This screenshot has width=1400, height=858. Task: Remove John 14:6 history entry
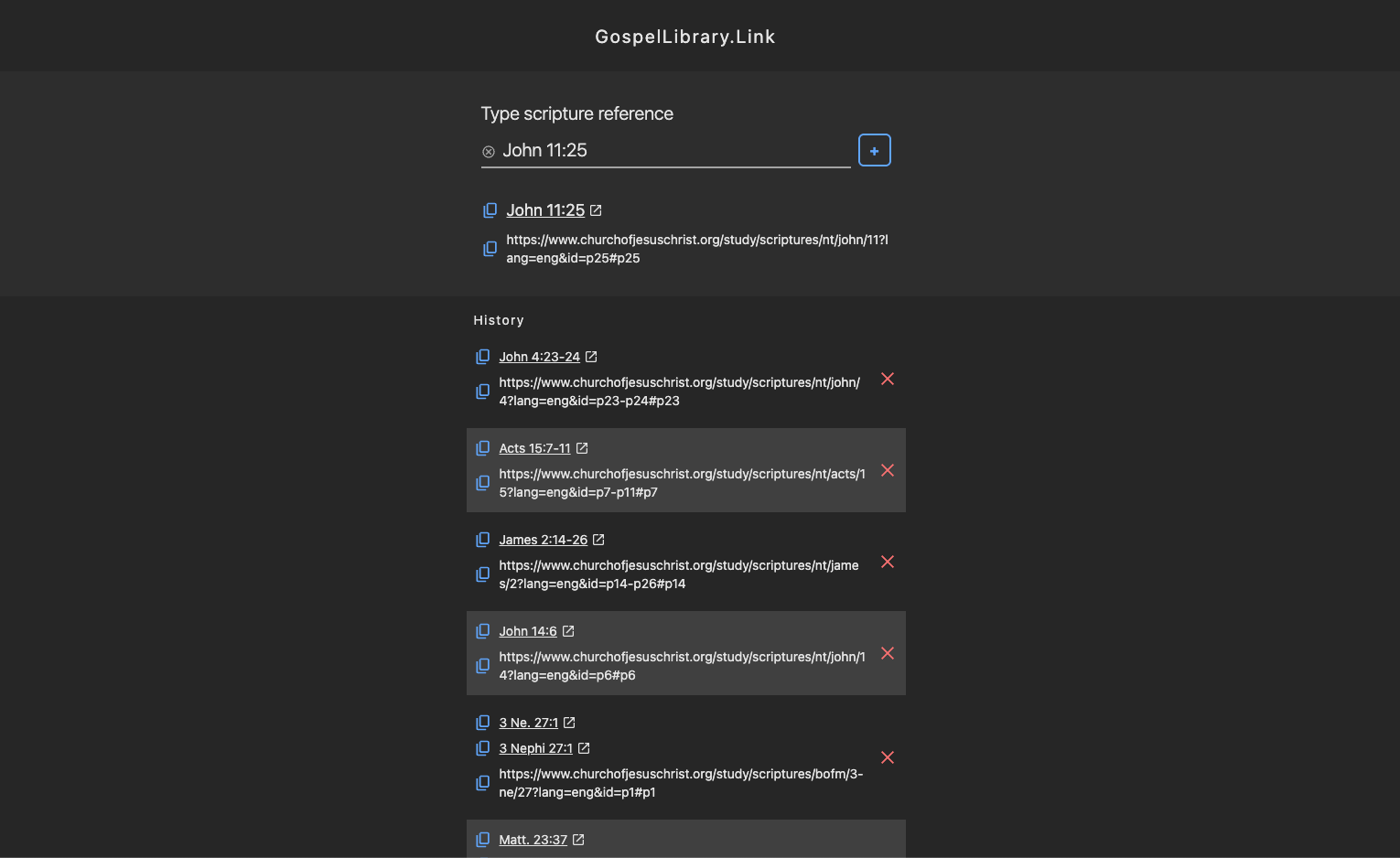[887, 653]
